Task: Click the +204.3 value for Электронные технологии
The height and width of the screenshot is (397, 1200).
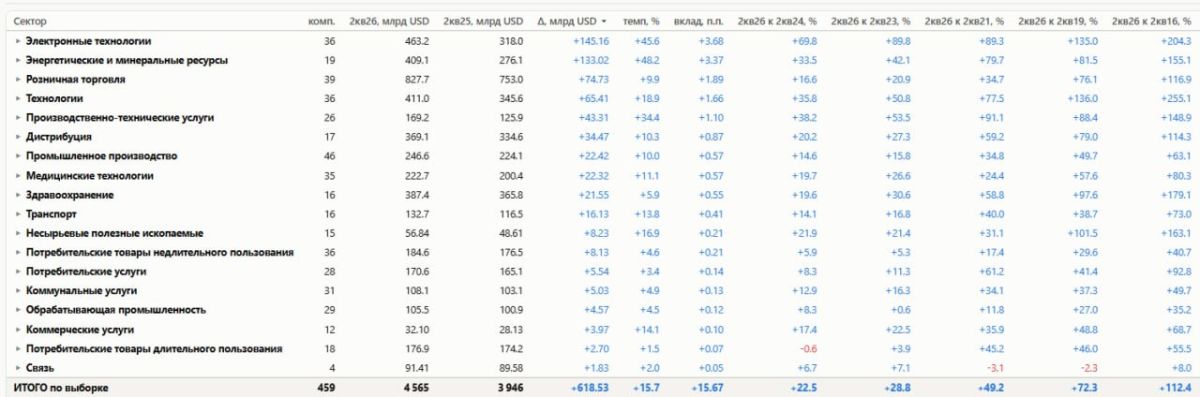Action: point(1175,41)
